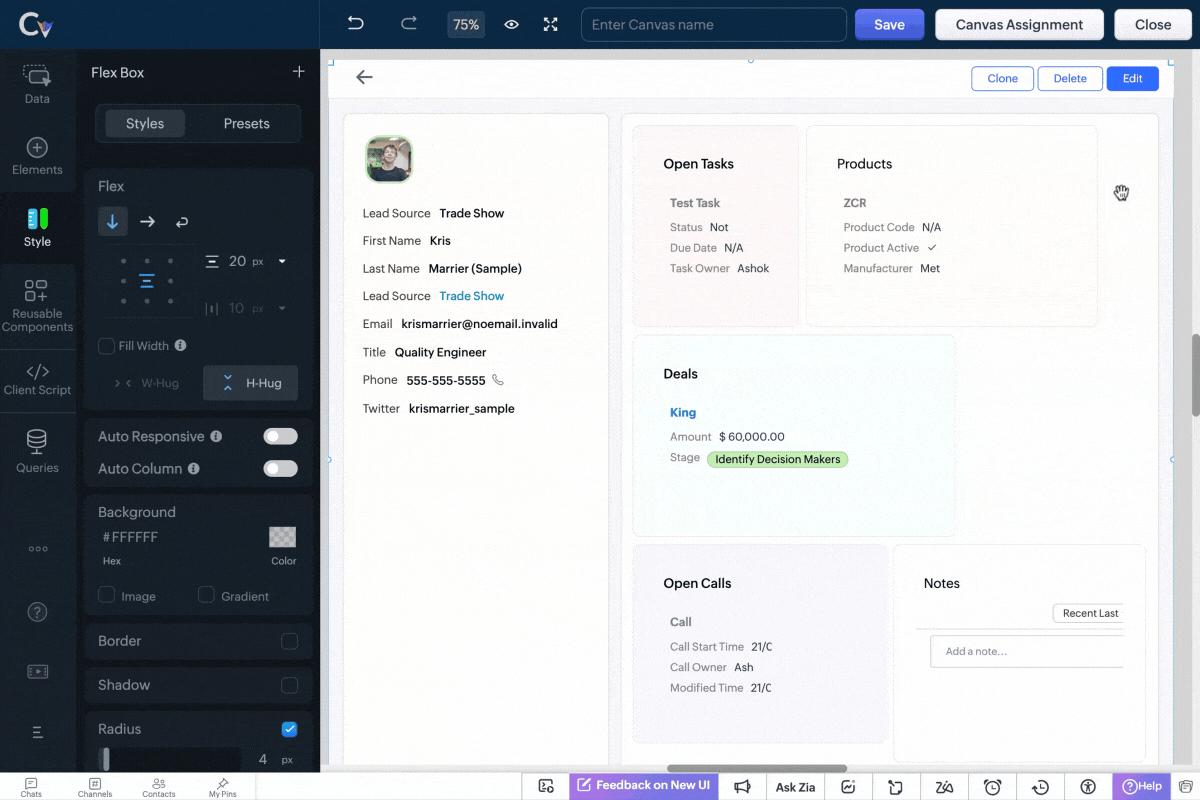Click the info icon next to Fill Width
1200x800 pixels.
point(181,346)
